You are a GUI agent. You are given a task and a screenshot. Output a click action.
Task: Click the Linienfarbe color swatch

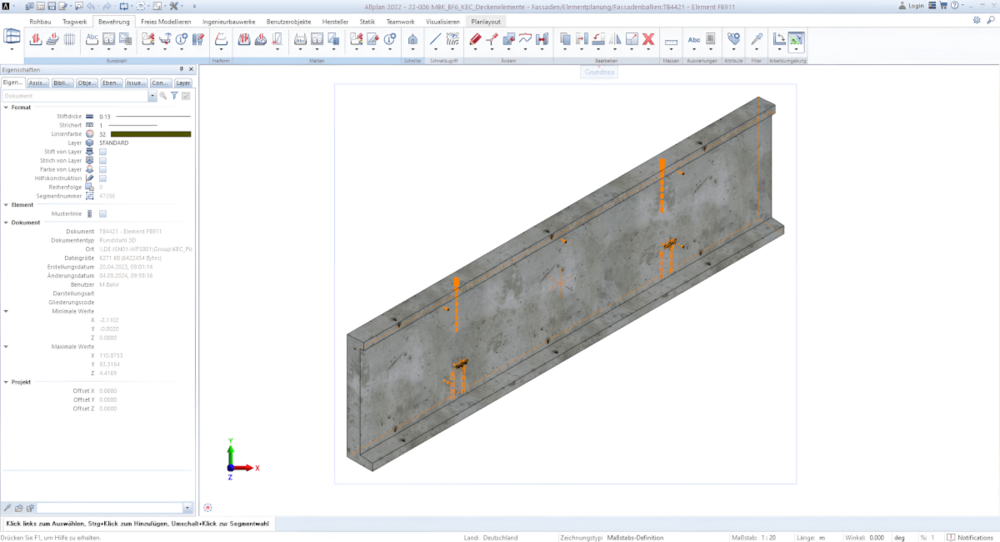coord(150,133)
